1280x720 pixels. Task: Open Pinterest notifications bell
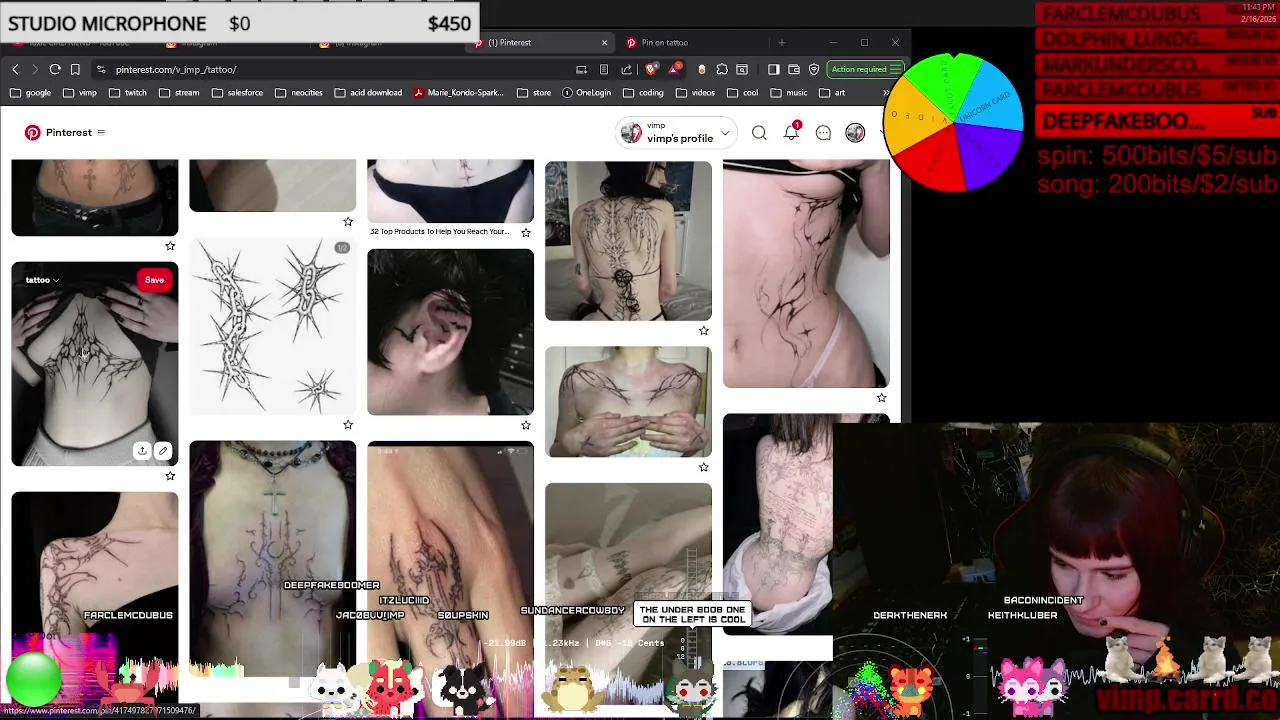(x=791, y=132)
